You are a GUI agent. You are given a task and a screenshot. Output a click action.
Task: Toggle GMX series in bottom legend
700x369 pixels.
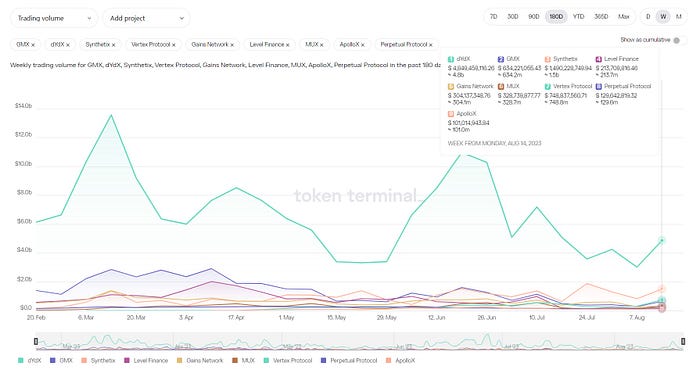[x=61, y=360]
